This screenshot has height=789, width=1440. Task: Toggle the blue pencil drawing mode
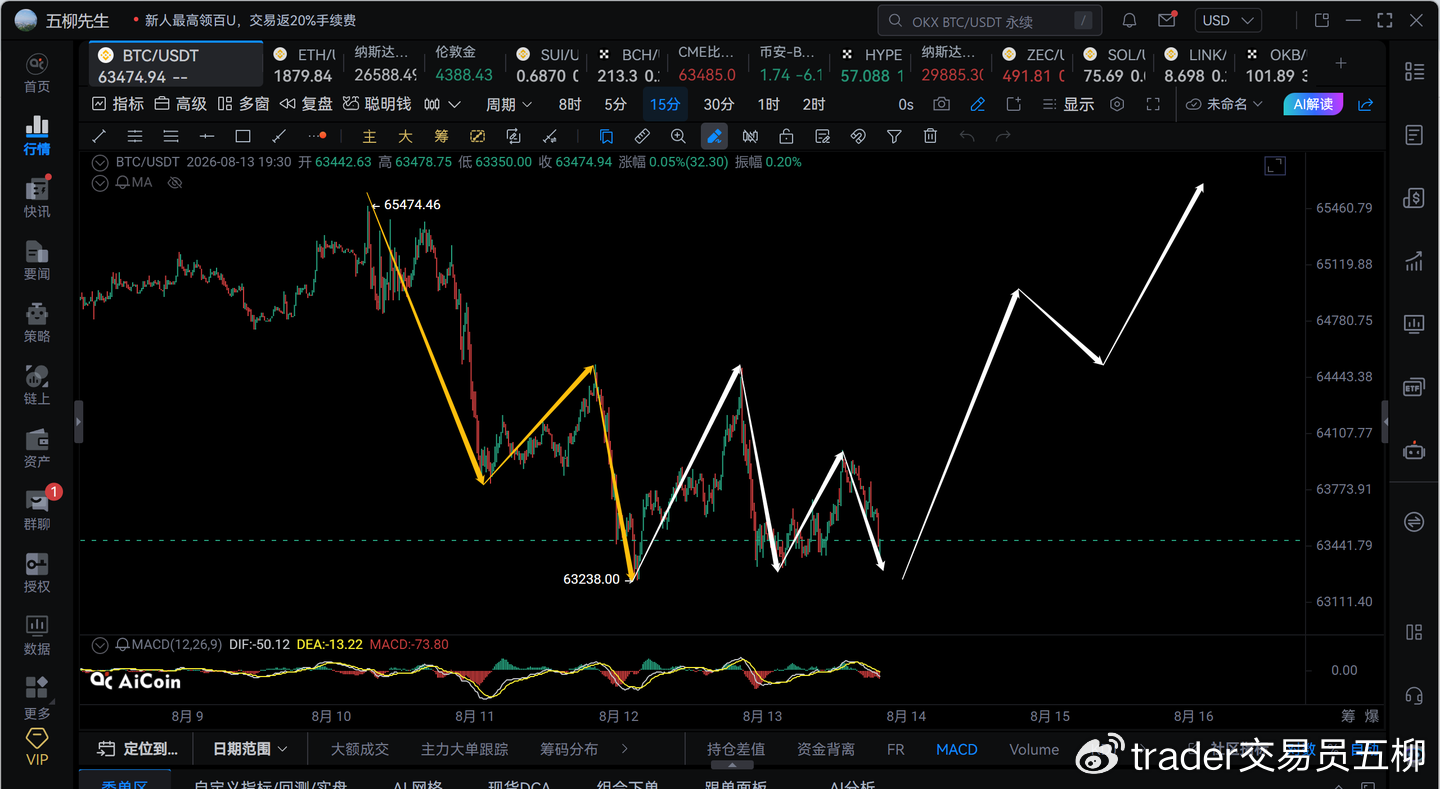coord(978,104)
